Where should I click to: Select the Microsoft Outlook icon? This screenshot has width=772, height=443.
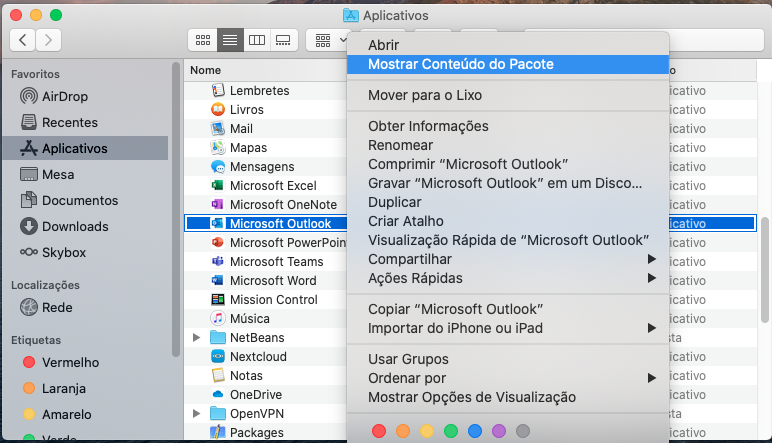[x=218, y=223]
